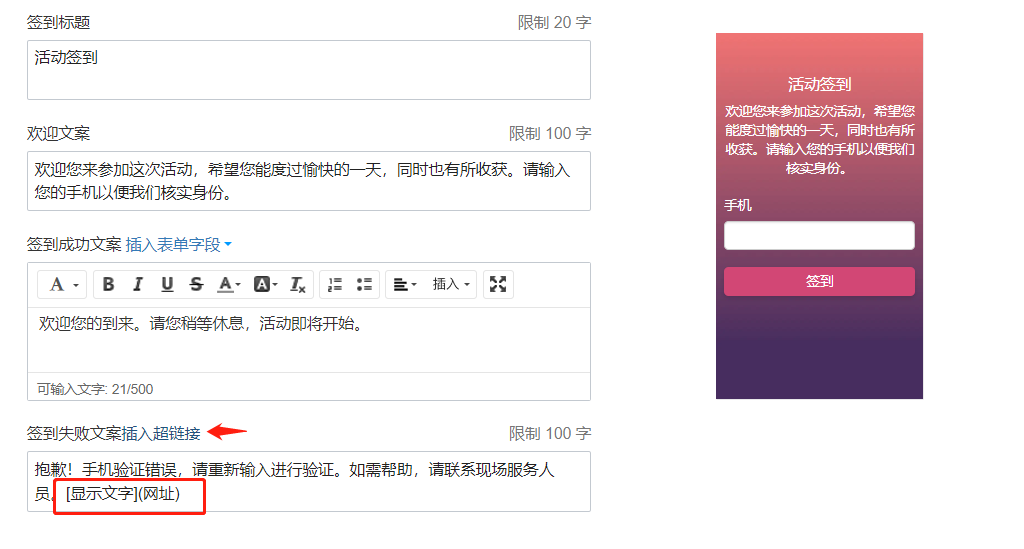Viewport: 1024px width, 549px height.
Task: Open the text color dropdown
Action: 229,285
